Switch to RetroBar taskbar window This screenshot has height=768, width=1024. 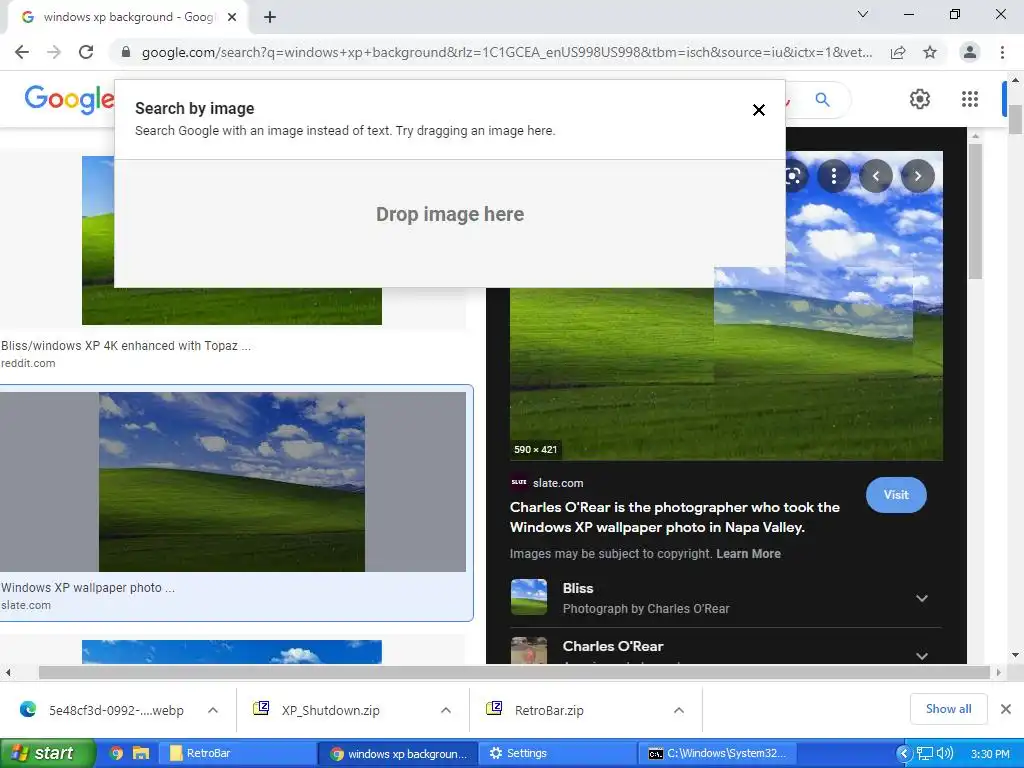point(238,753)
